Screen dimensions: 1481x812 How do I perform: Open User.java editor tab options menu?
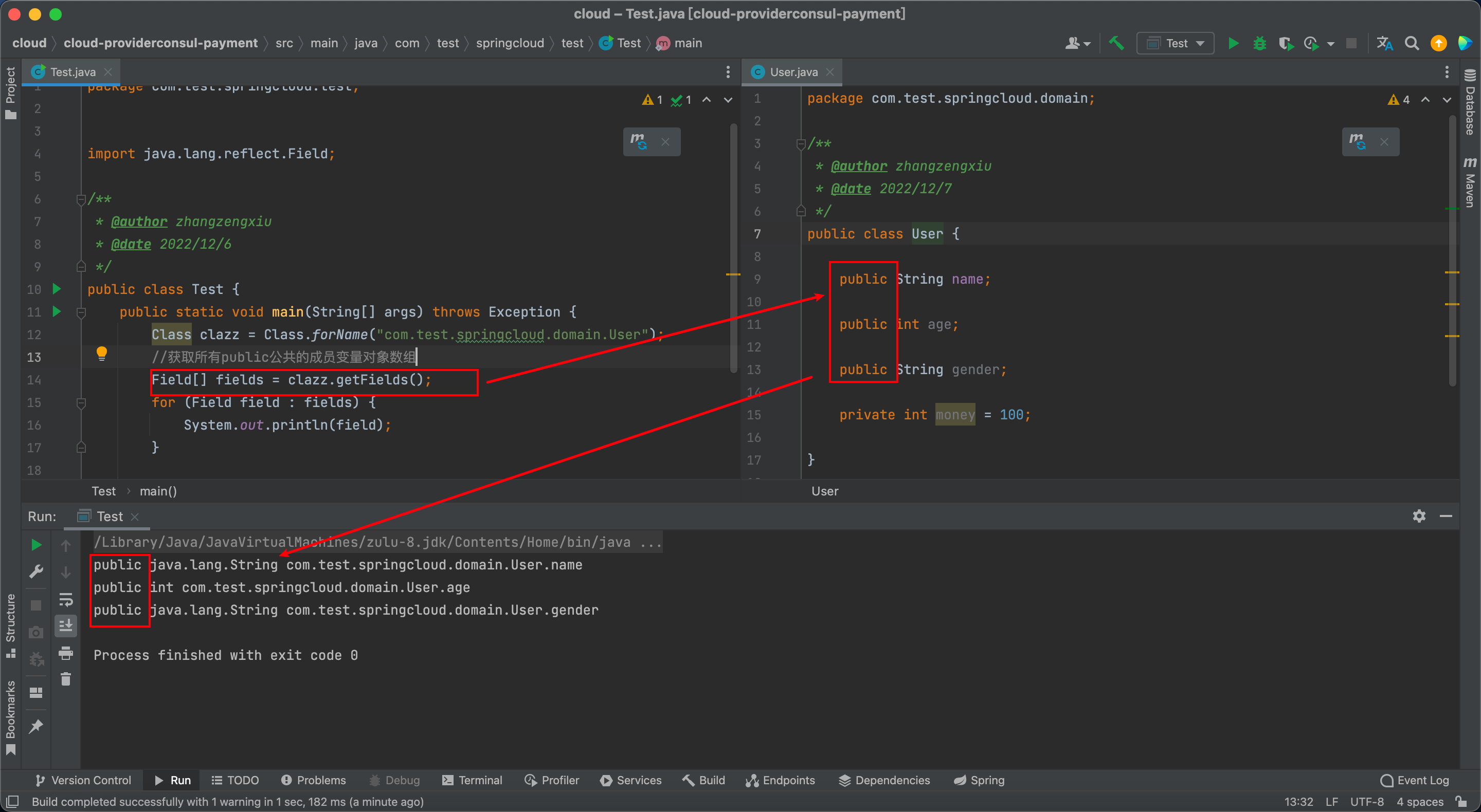(1447, 72)
